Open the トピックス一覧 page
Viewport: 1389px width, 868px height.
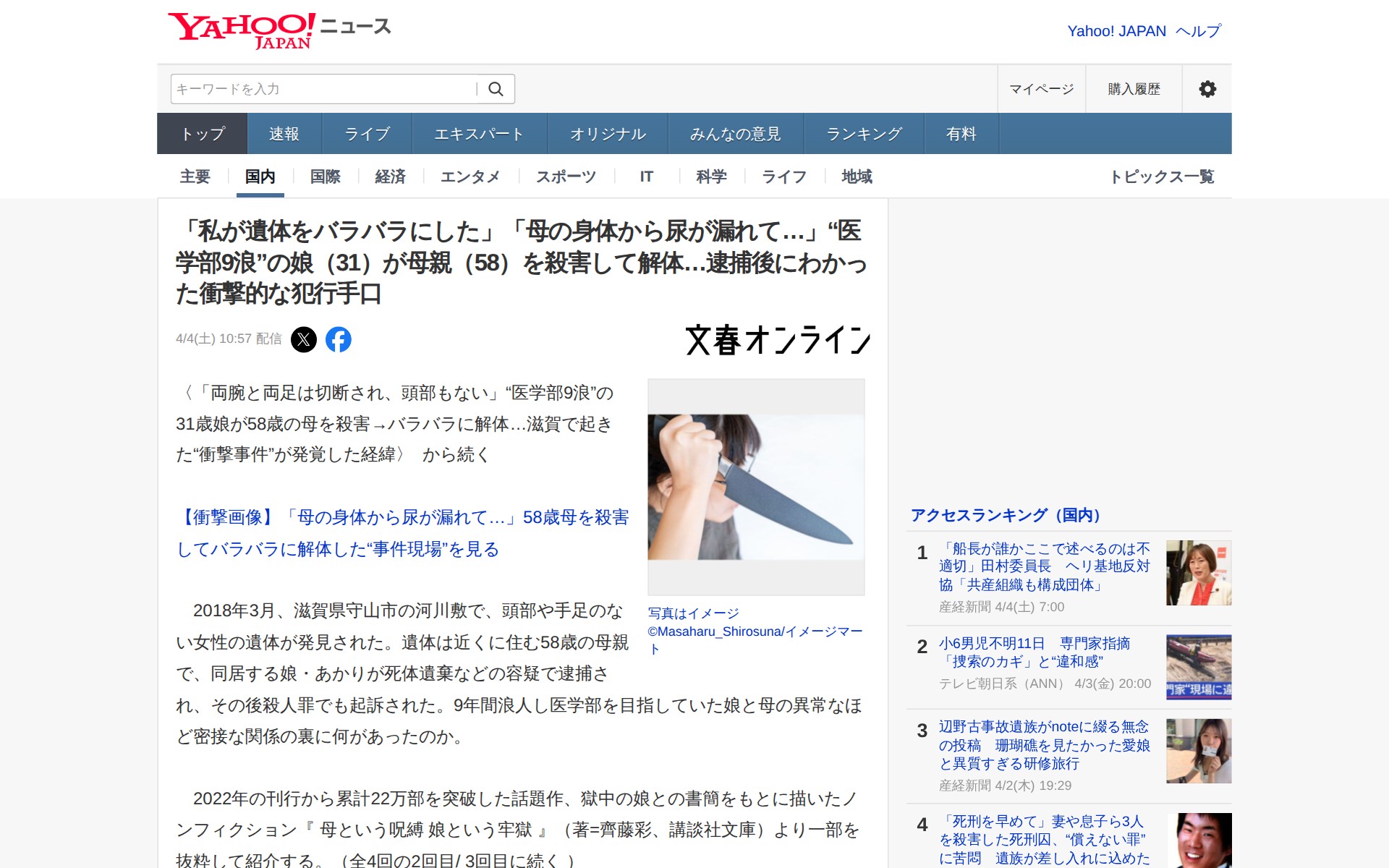click(x=1165, y=176)
